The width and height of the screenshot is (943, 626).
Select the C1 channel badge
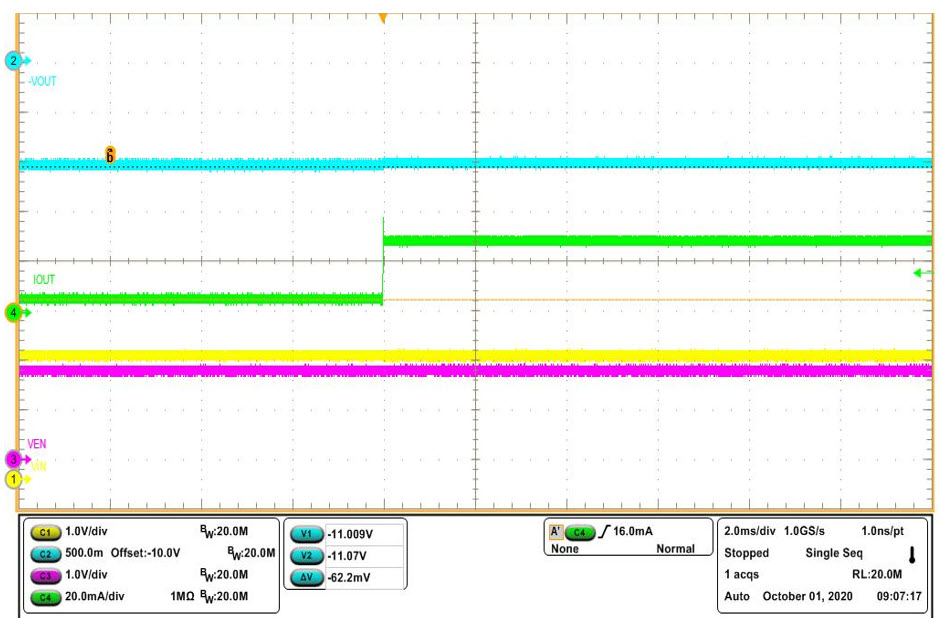[46, 532]
